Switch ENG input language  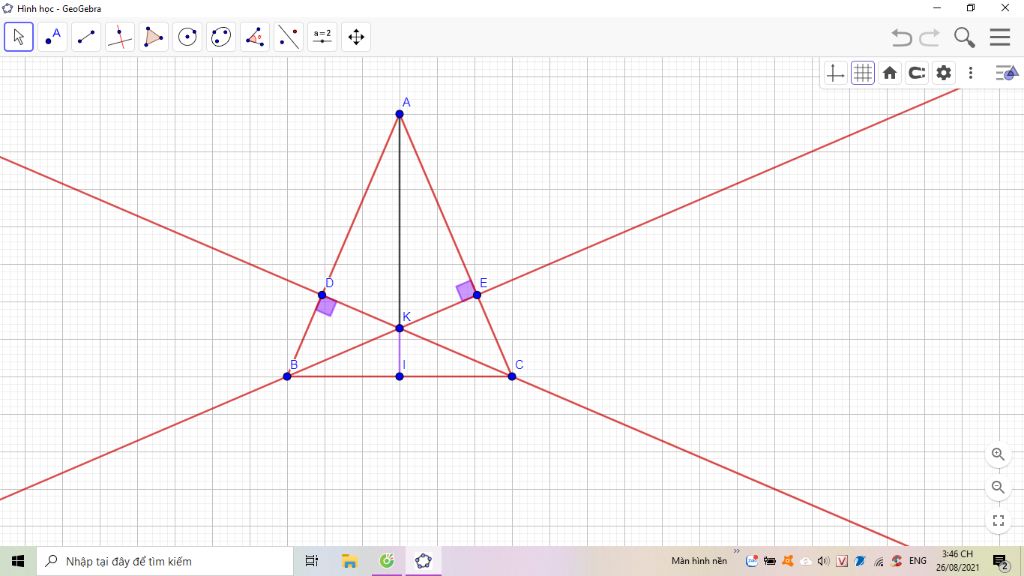click(918, 561)
